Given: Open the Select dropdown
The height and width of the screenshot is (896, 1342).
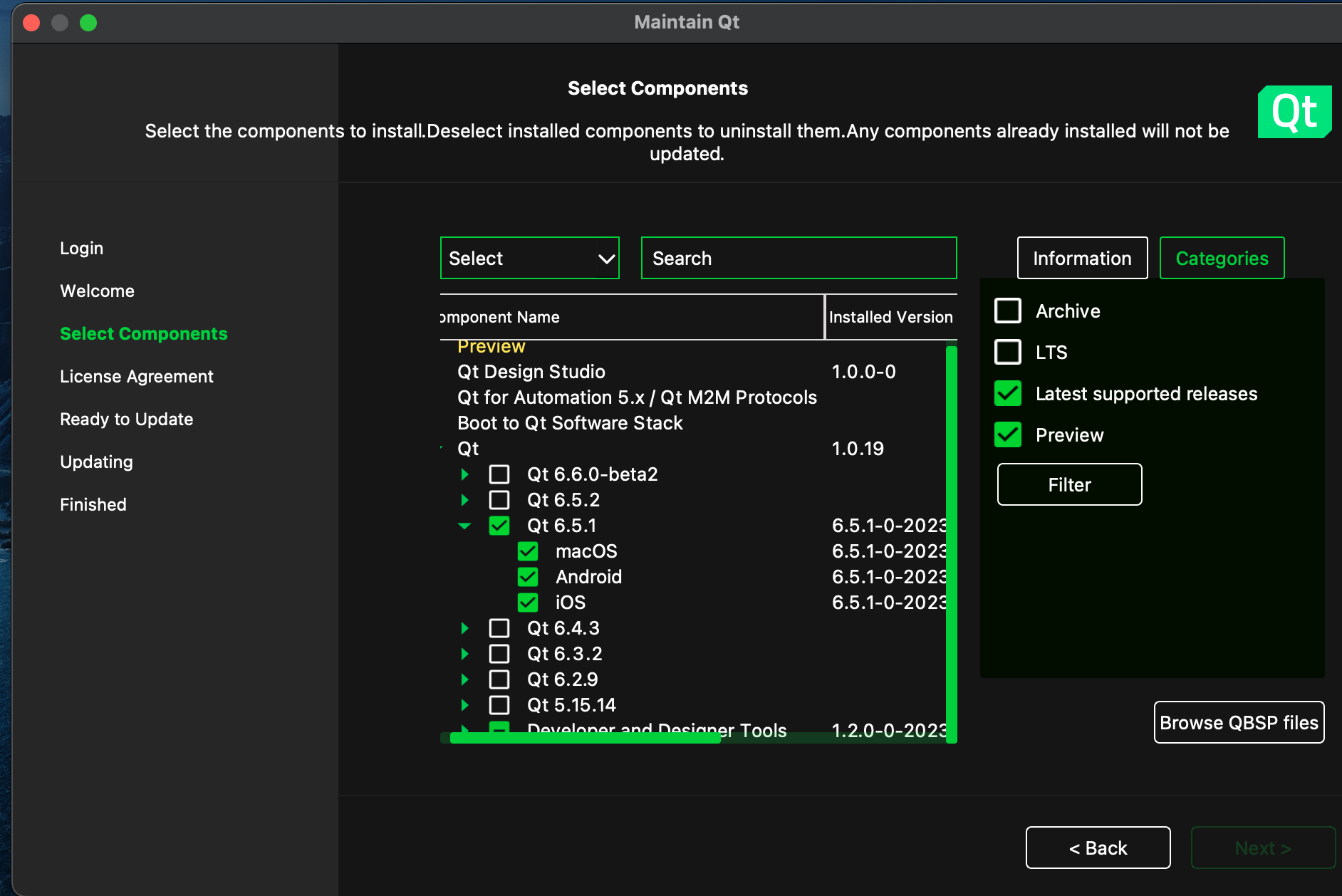Looking at the screenshot, I should 530,258.
